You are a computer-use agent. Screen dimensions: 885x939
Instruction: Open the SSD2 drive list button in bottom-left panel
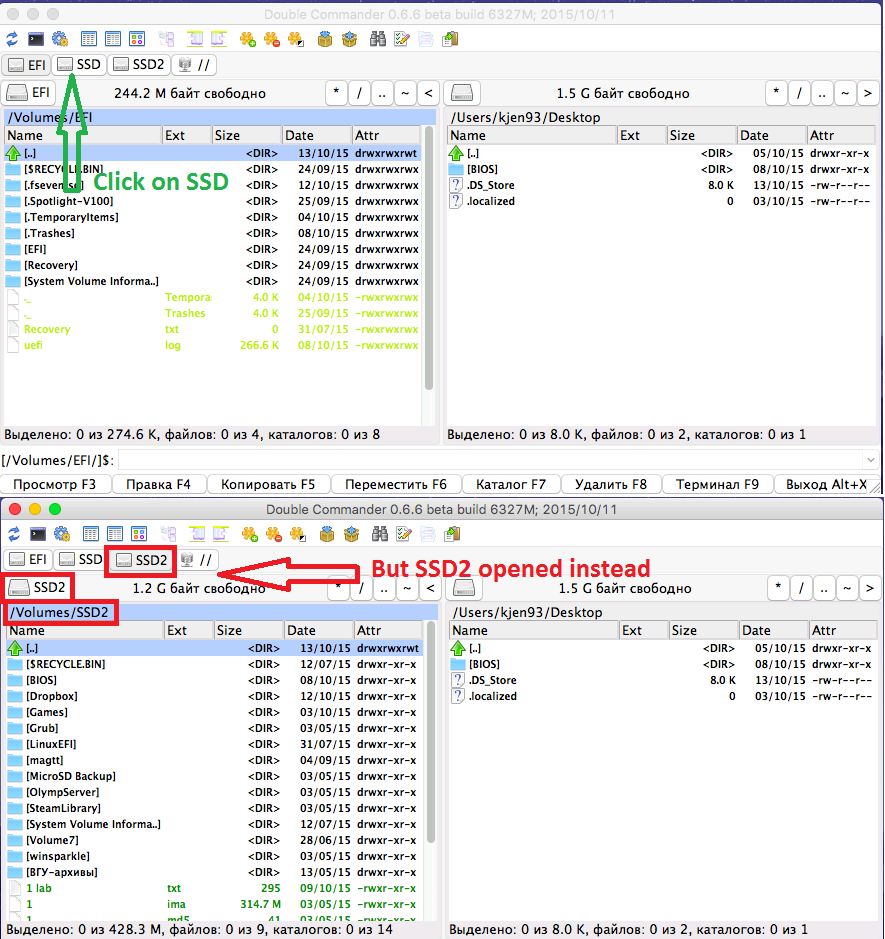[x=37, y=587]
